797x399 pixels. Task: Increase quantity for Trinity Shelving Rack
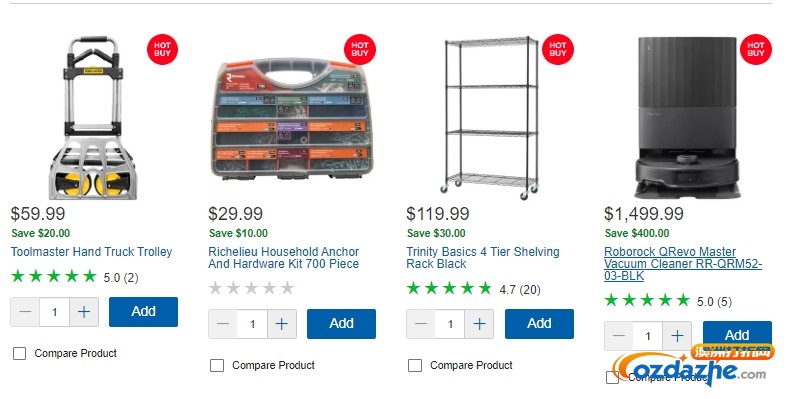[x=479, y=324]
